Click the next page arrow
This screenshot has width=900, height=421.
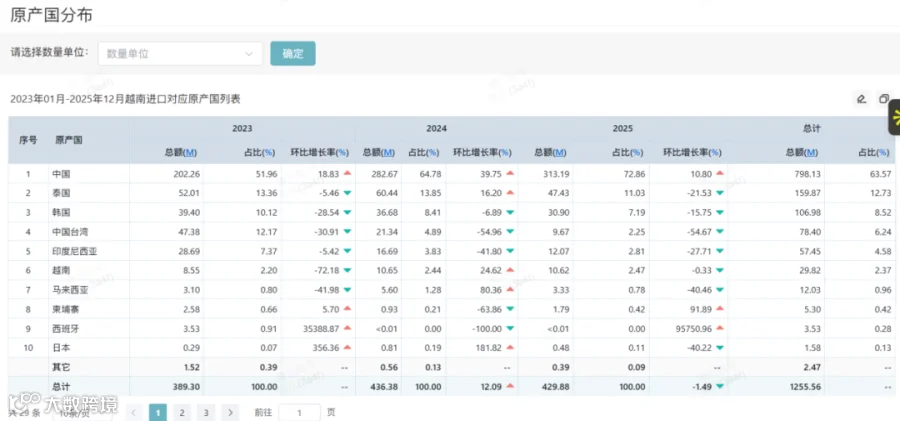pyautogui.click(x=230, y=412)
